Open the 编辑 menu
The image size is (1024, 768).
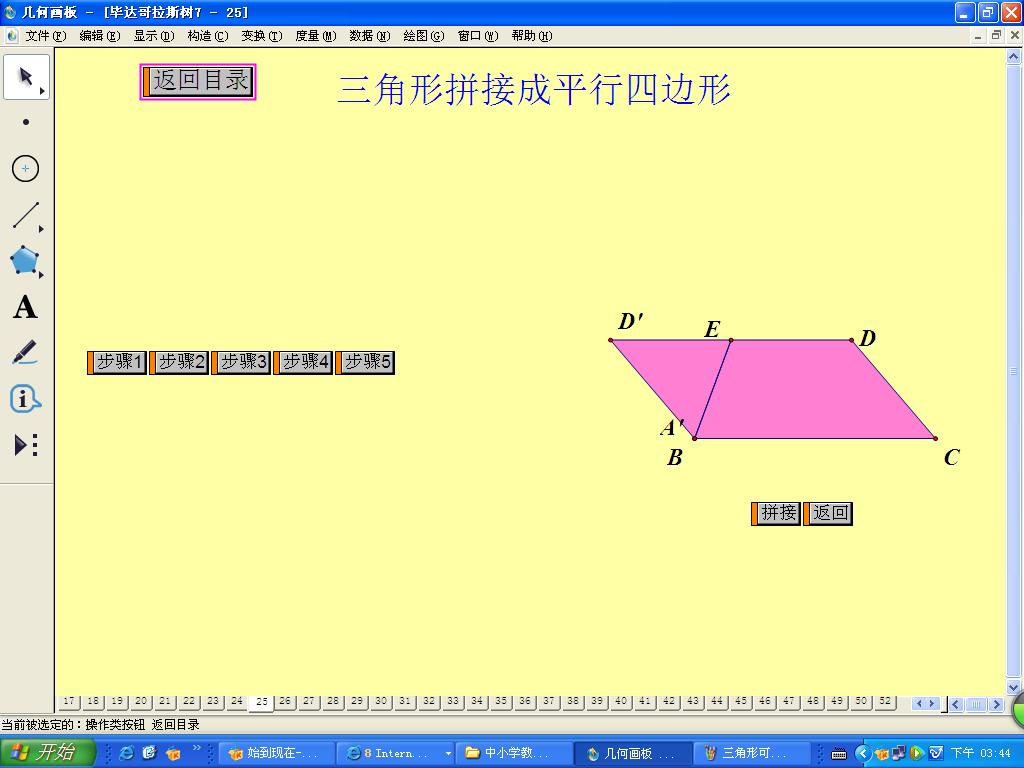(100, 36)
